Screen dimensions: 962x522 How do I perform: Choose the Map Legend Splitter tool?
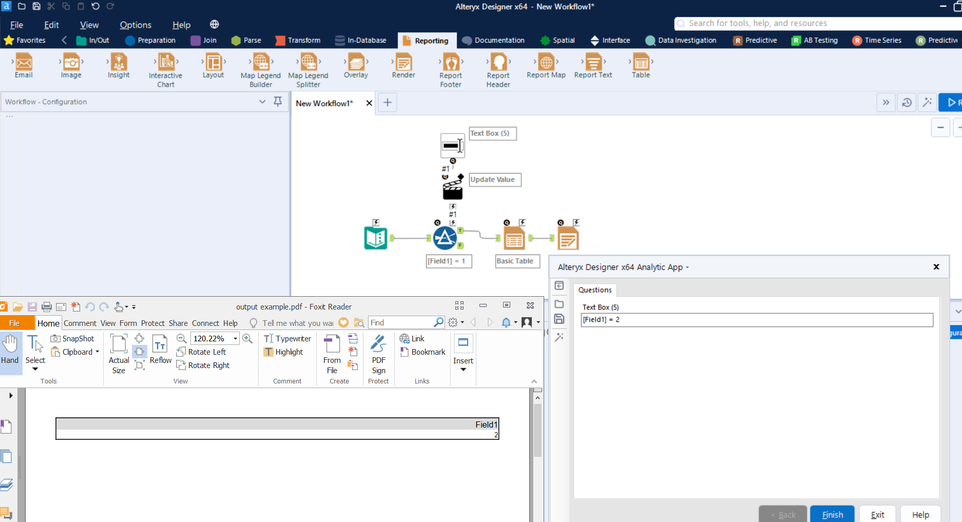(x=308, y=70)
